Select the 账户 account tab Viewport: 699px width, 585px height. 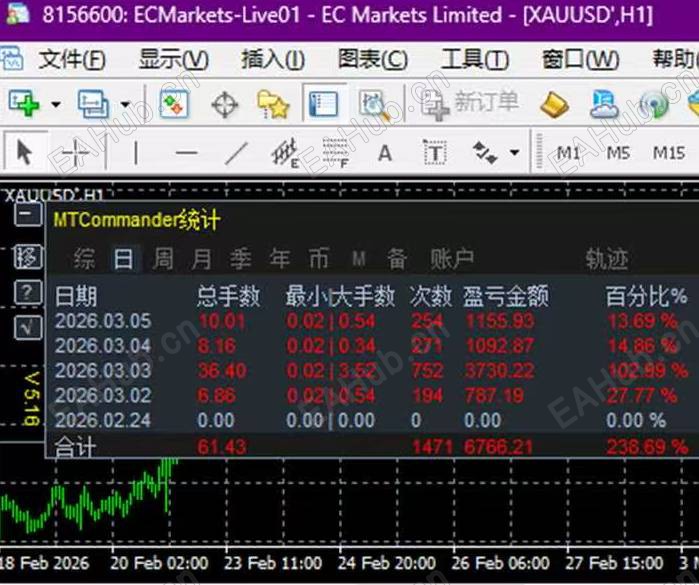[451, 259]
